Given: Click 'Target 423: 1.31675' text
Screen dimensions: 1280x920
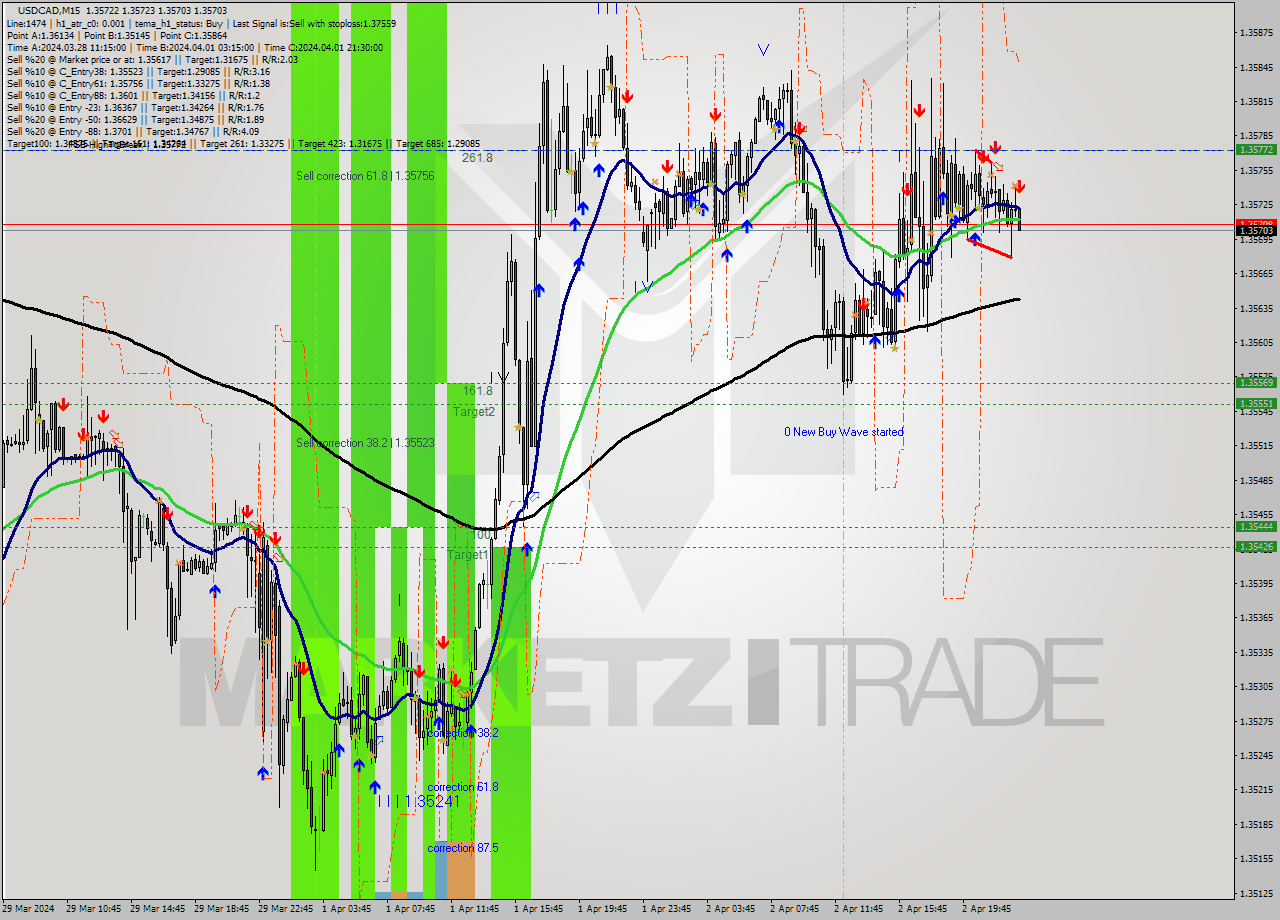Looking at the screenshot, I should [x=340, y=144].
